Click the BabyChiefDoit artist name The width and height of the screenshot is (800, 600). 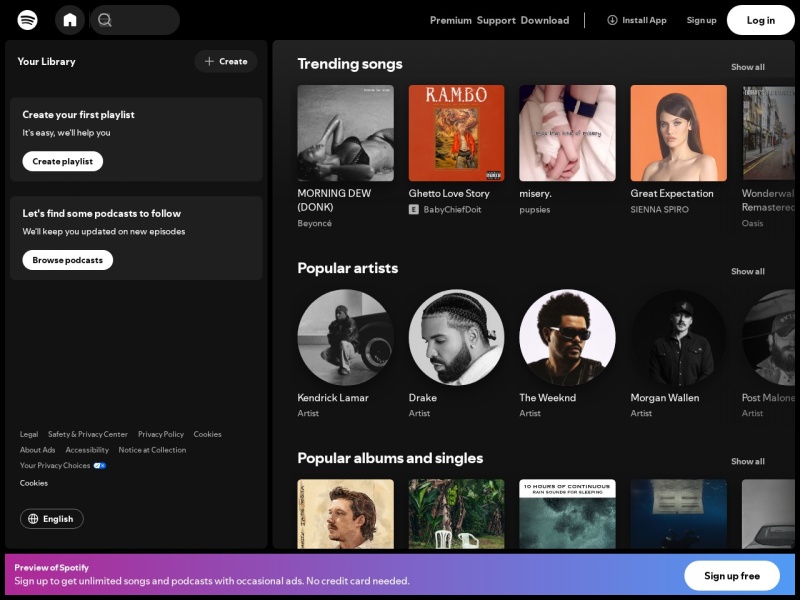(x=452, y=210)
